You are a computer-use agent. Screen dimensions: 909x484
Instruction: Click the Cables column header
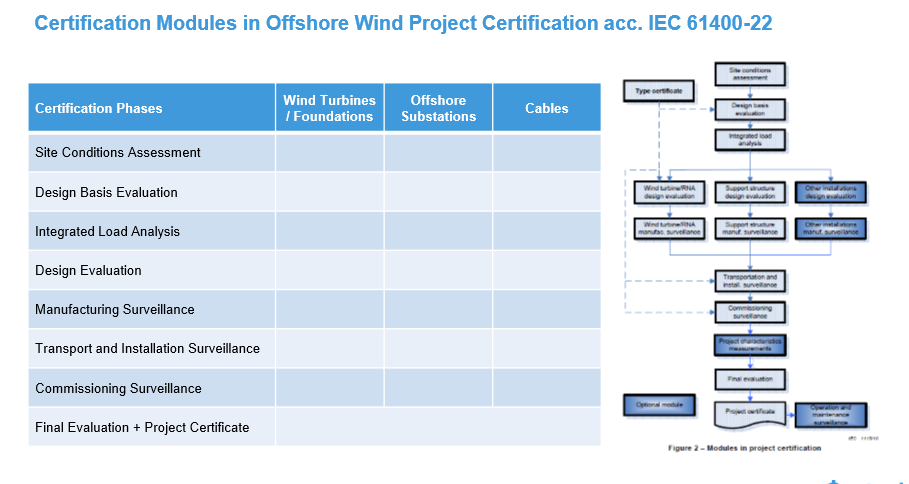point(546,108)
